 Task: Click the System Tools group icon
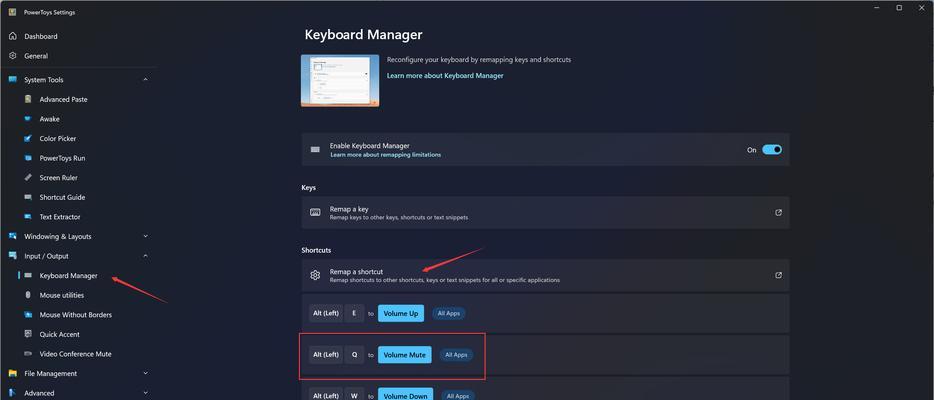pyautogui.click(x=13, y=79)
